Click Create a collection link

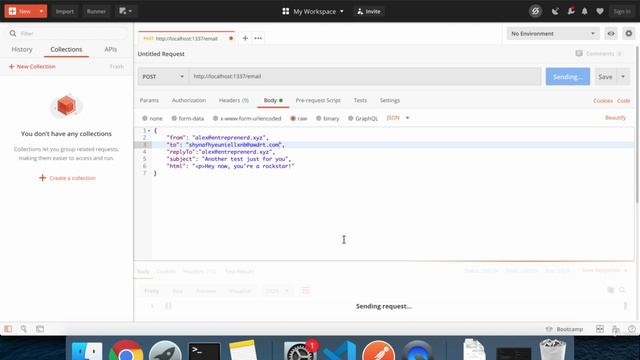tap(67, 178)
